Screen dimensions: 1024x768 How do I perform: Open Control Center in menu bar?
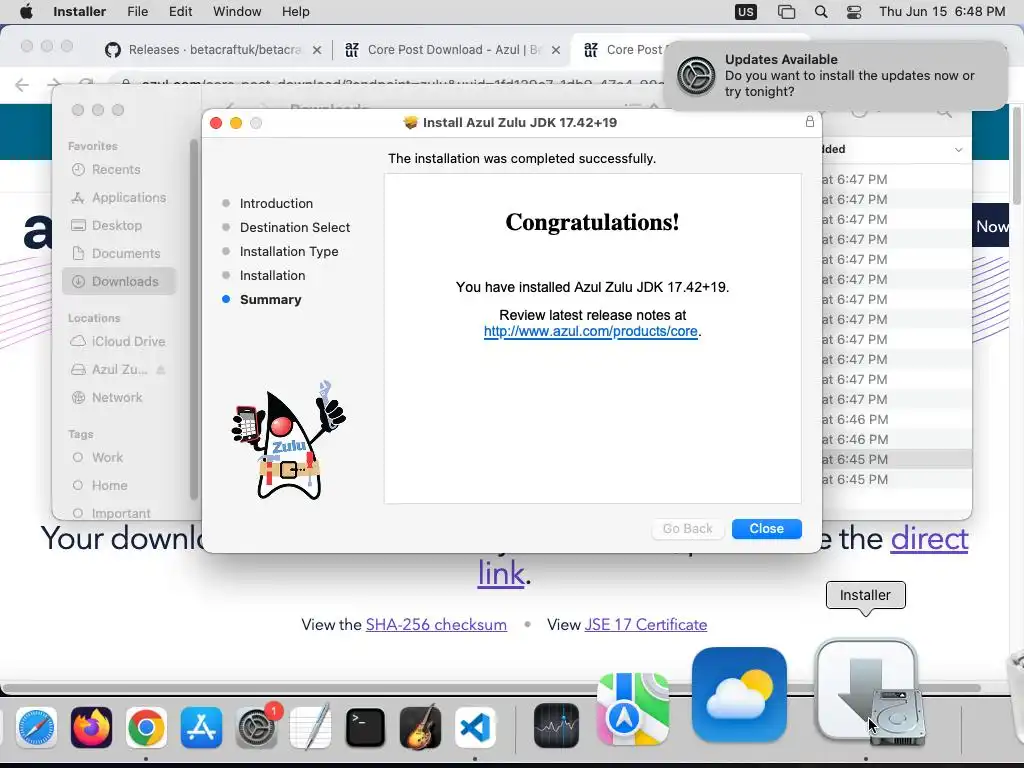[x=854, y=12]
